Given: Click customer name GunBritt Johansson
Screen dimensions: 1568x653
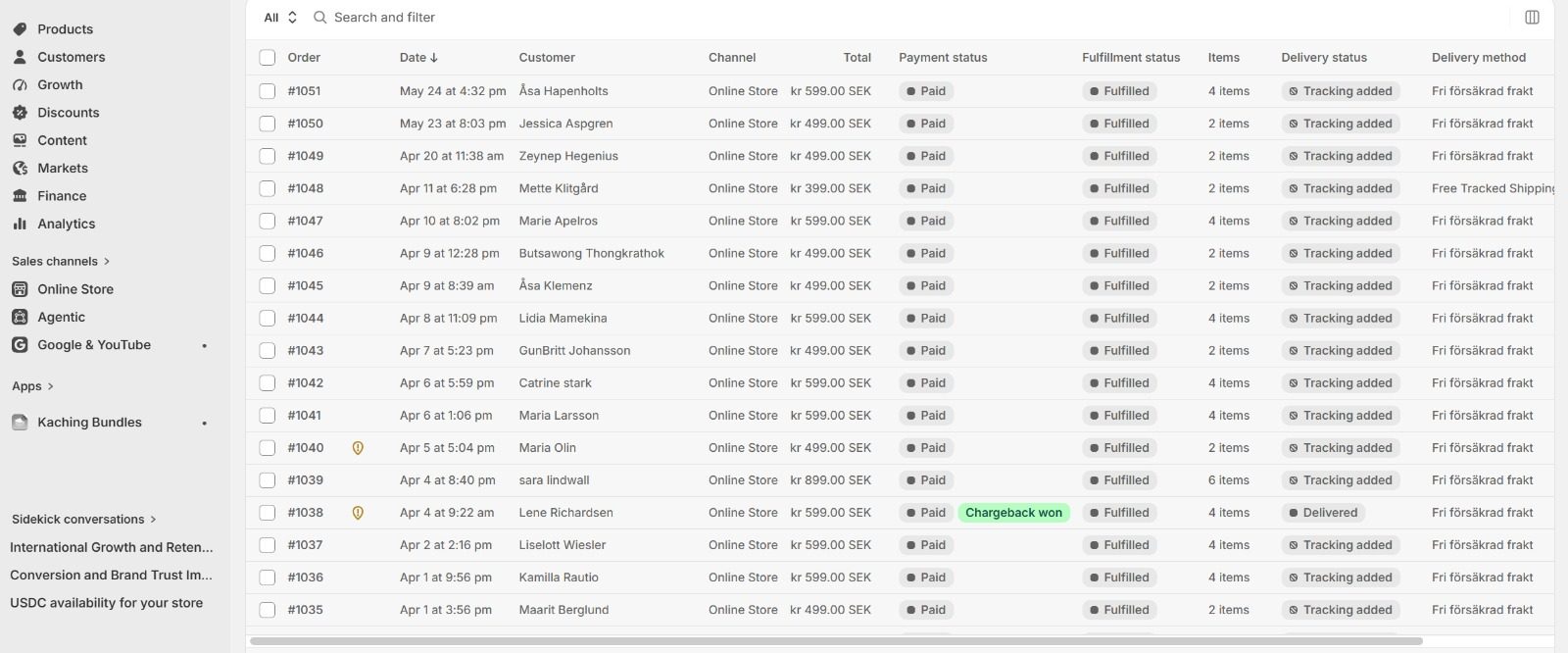Looking at the screenshot, I should tap(574, 350).
